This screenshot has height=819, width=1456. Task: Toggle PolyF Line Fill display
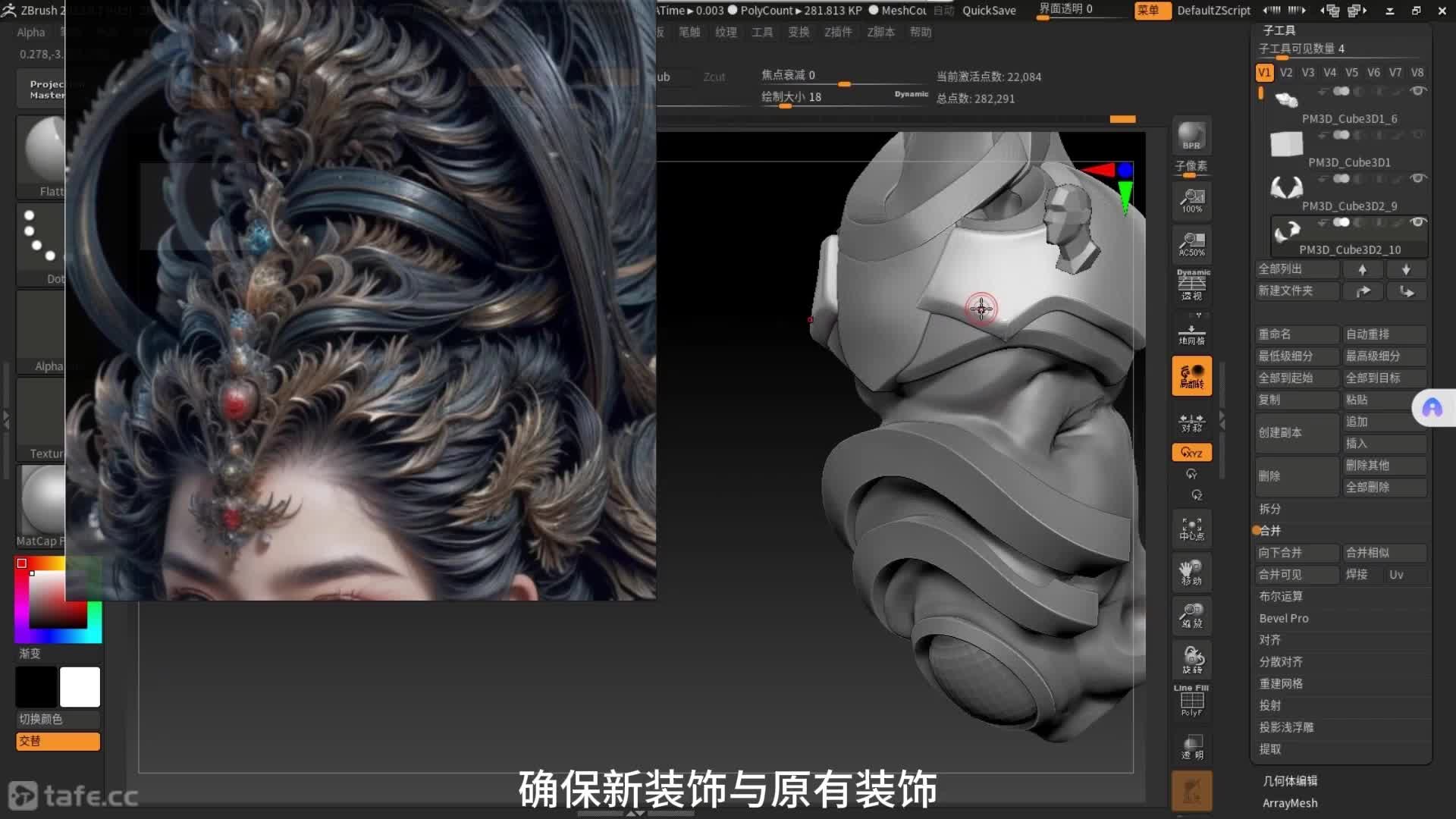point(1191,701)
